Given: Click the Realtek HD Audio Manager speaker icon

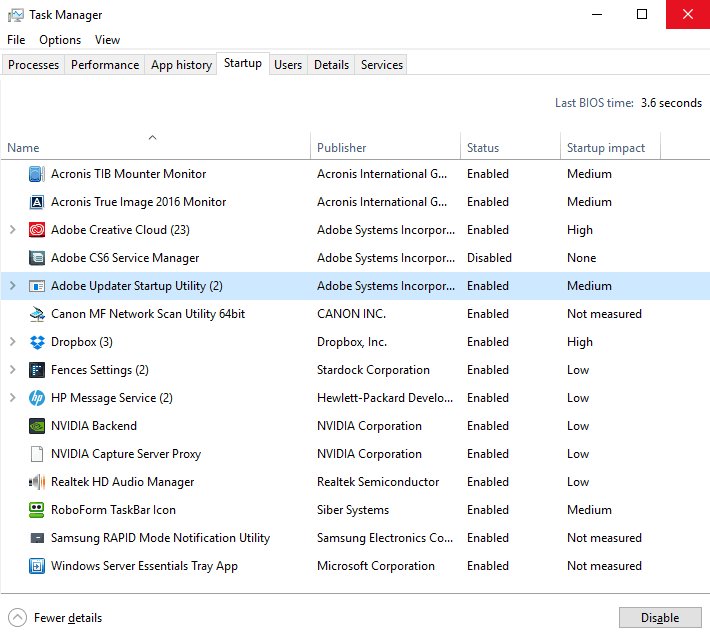Looking at the screenshot, I should click(37, 482).
